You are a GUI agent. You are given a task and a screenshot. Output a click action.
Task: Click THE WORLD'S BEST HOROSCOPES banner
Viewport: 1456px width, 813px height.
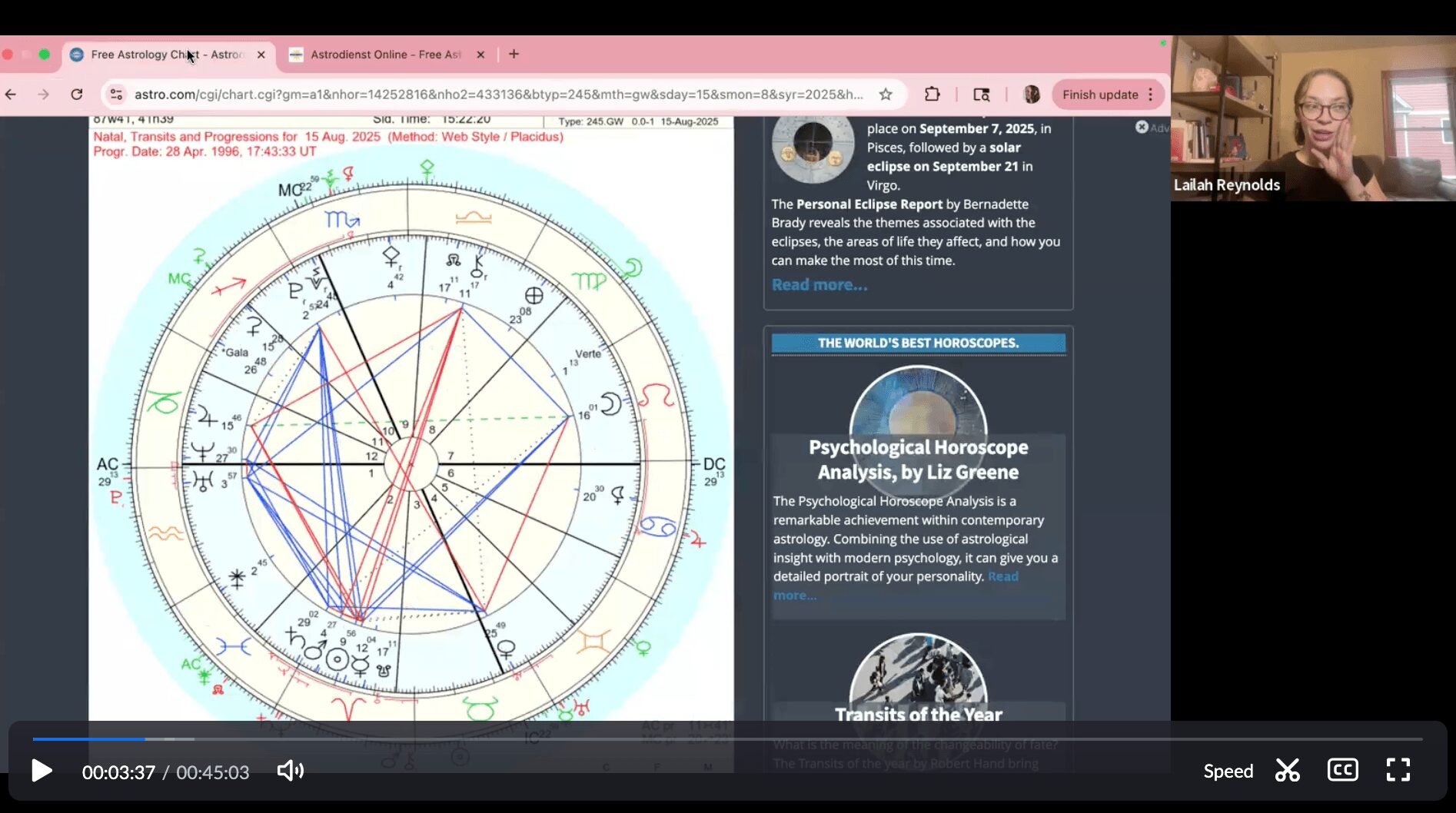pyautogui.click(x=918, y=343)
